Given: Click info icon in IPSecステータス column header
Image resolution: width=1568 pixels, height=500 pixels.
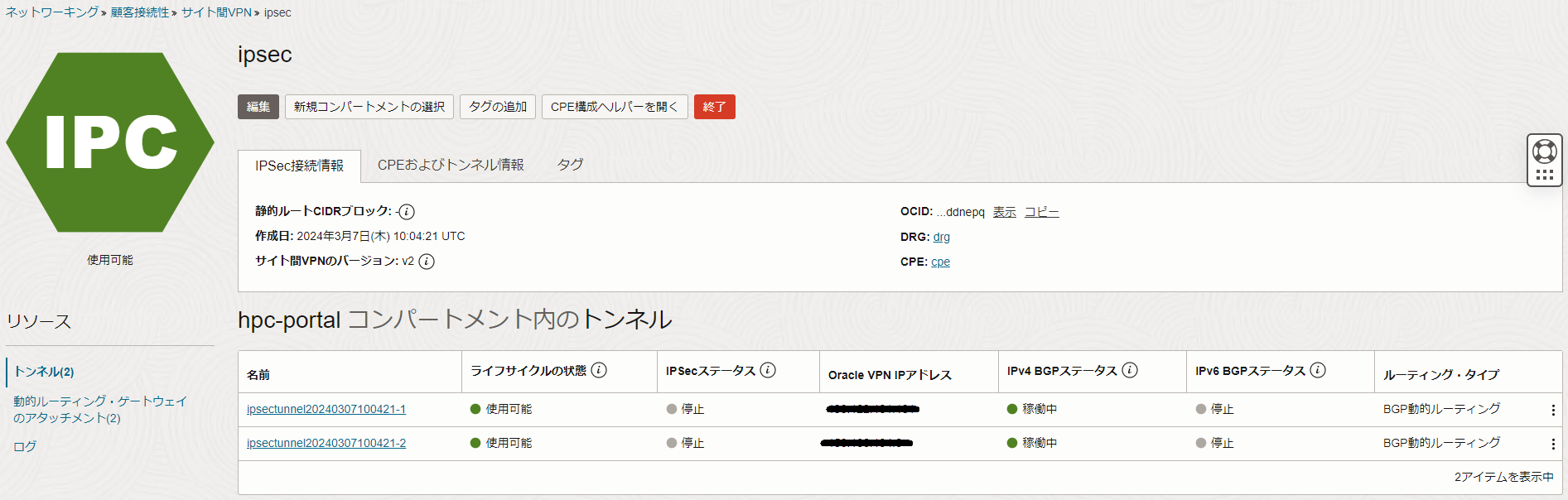Looking at the screenshot, I should (768, 370).
